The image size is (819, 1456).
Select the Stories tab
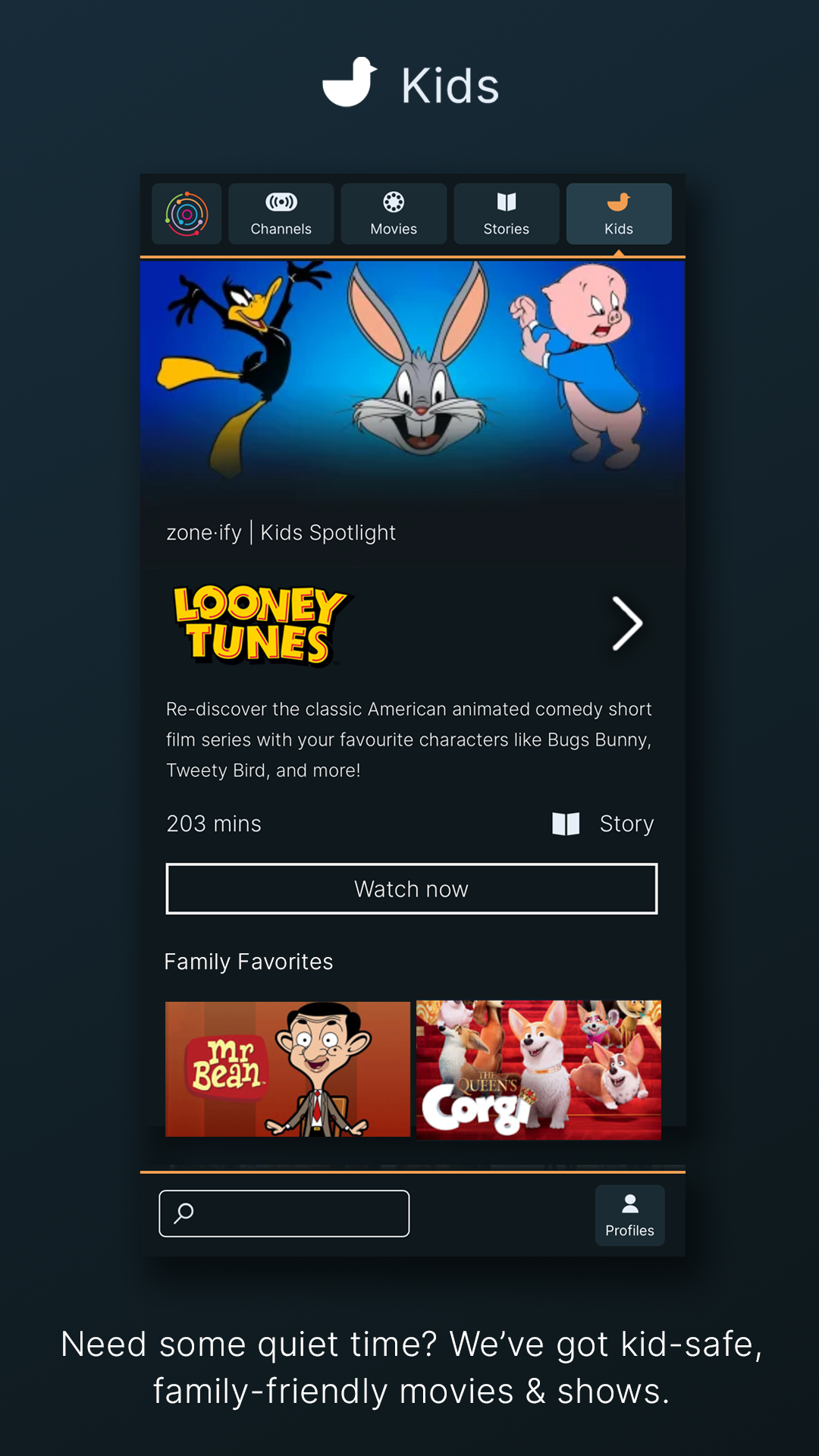507,214
